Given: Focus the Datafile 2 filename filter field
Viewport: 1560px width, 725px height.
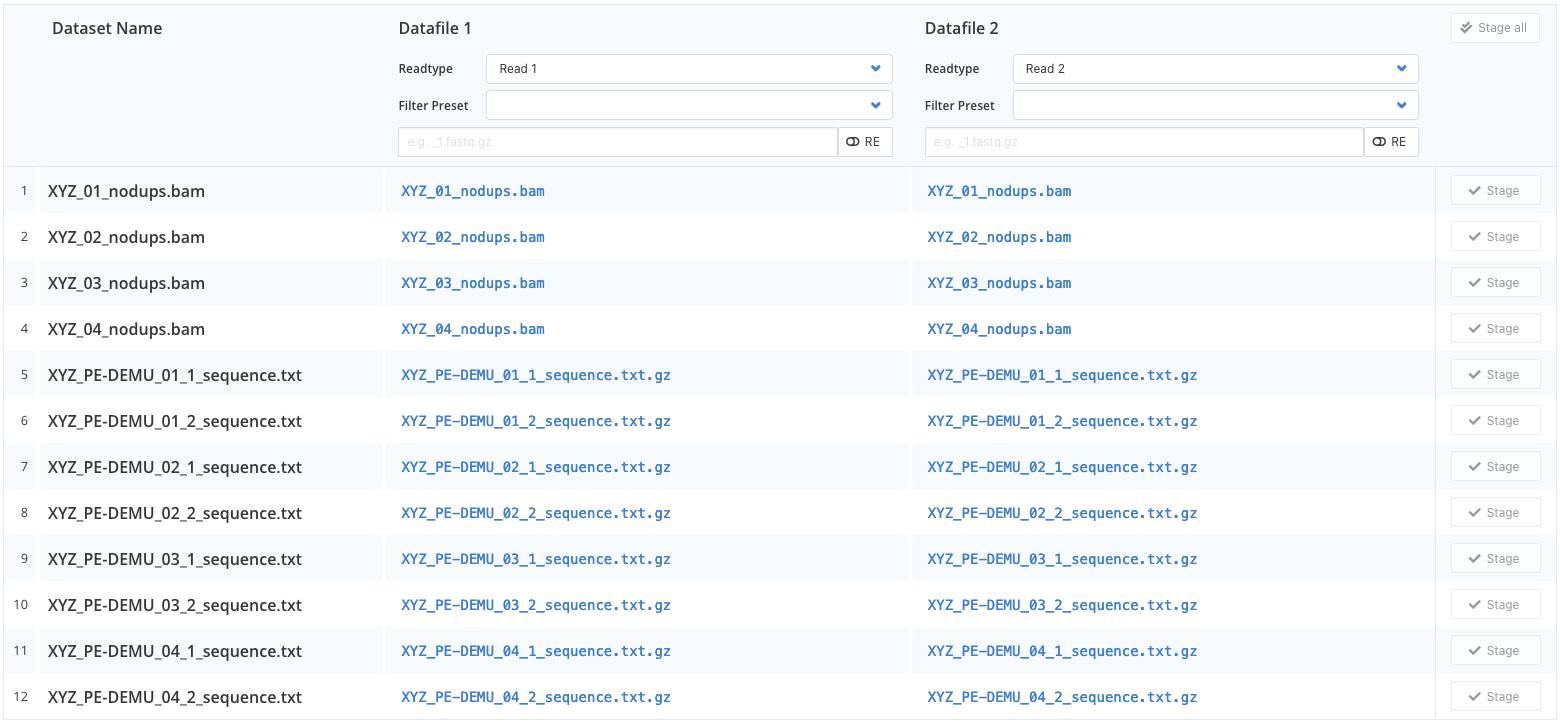Looking at the screenshot, I should click(1144, 142).
